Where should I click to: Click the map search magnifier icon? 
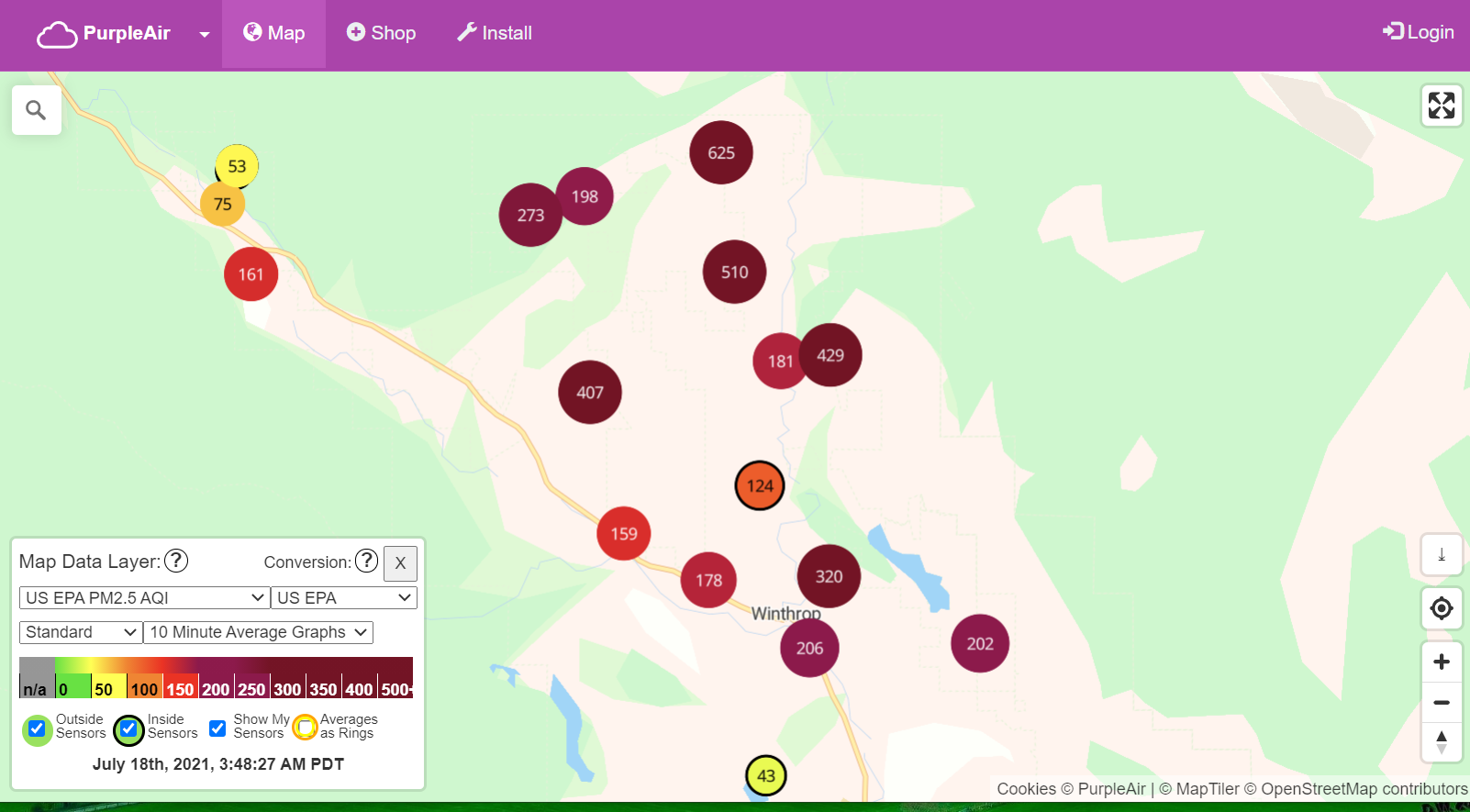[36, 110]
